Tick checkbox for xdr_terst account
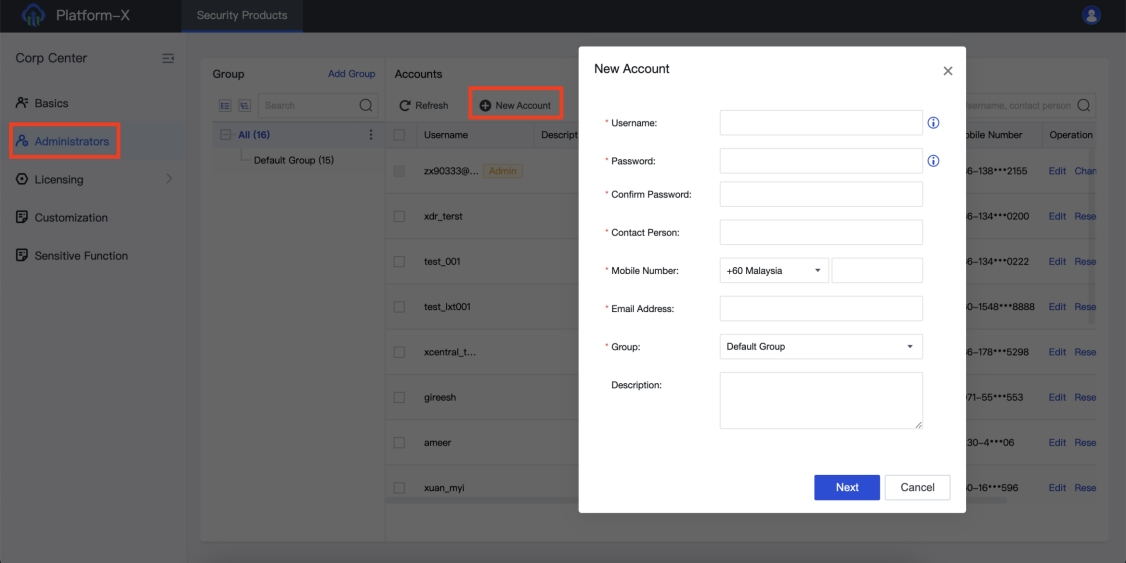 [399, 216]
